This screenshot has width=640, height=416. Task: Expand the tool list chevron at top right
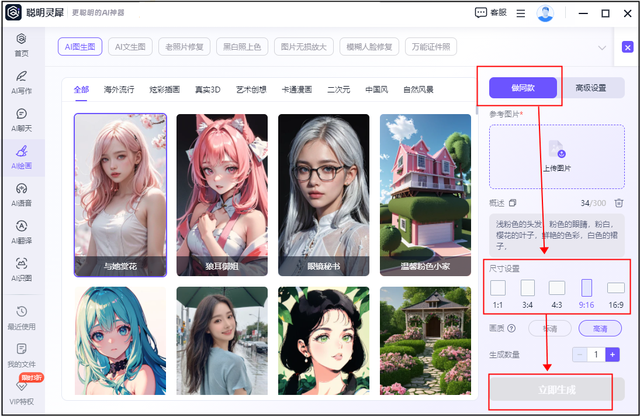(602, 48)
